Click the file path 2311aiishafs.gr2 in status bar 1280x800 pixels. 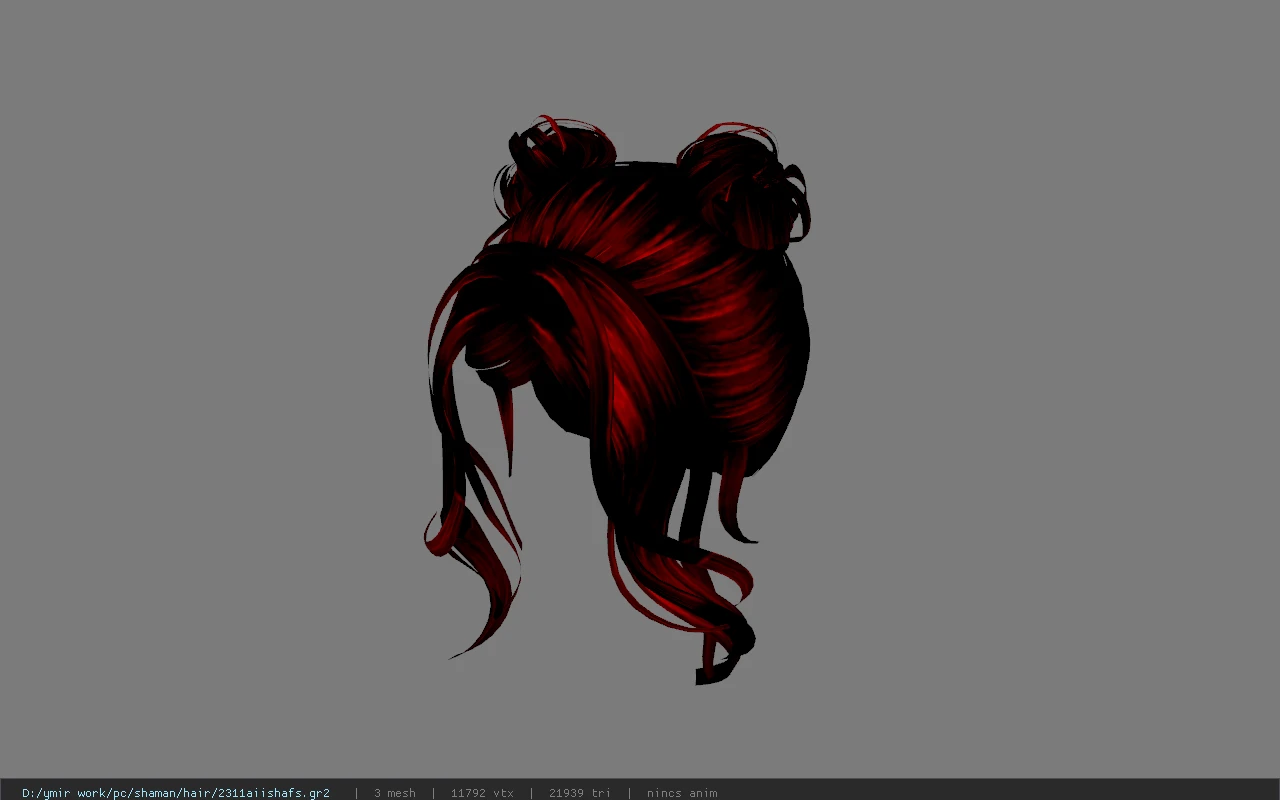click(x=176, y=793)
